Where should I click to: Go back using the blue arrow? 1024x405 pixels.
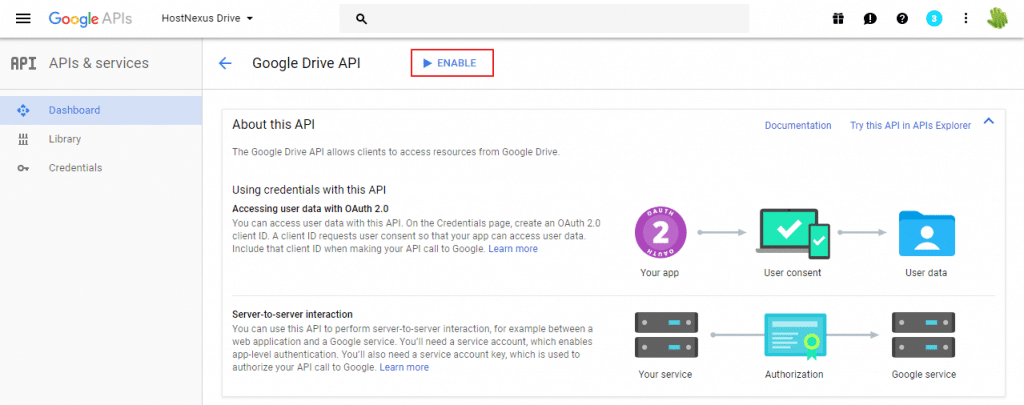pos(225,63)
